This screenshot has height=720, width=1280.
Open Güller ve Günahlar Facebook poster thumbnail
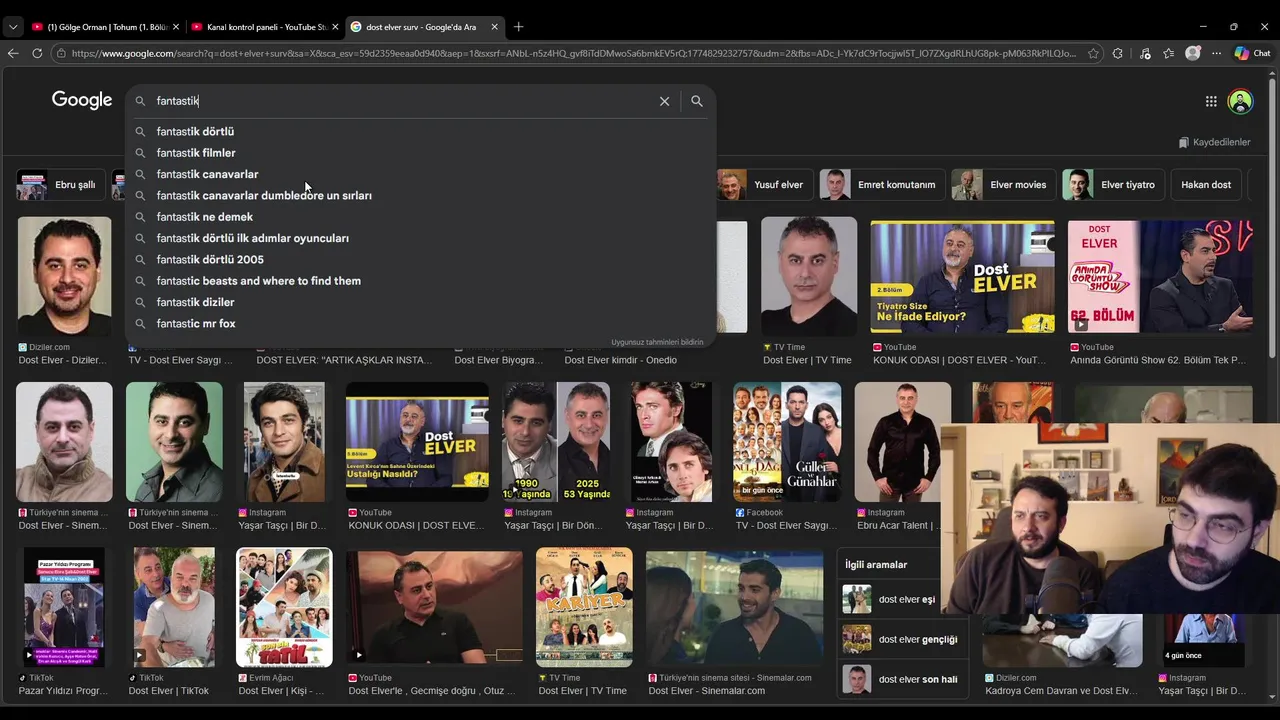tap(787, 442)
